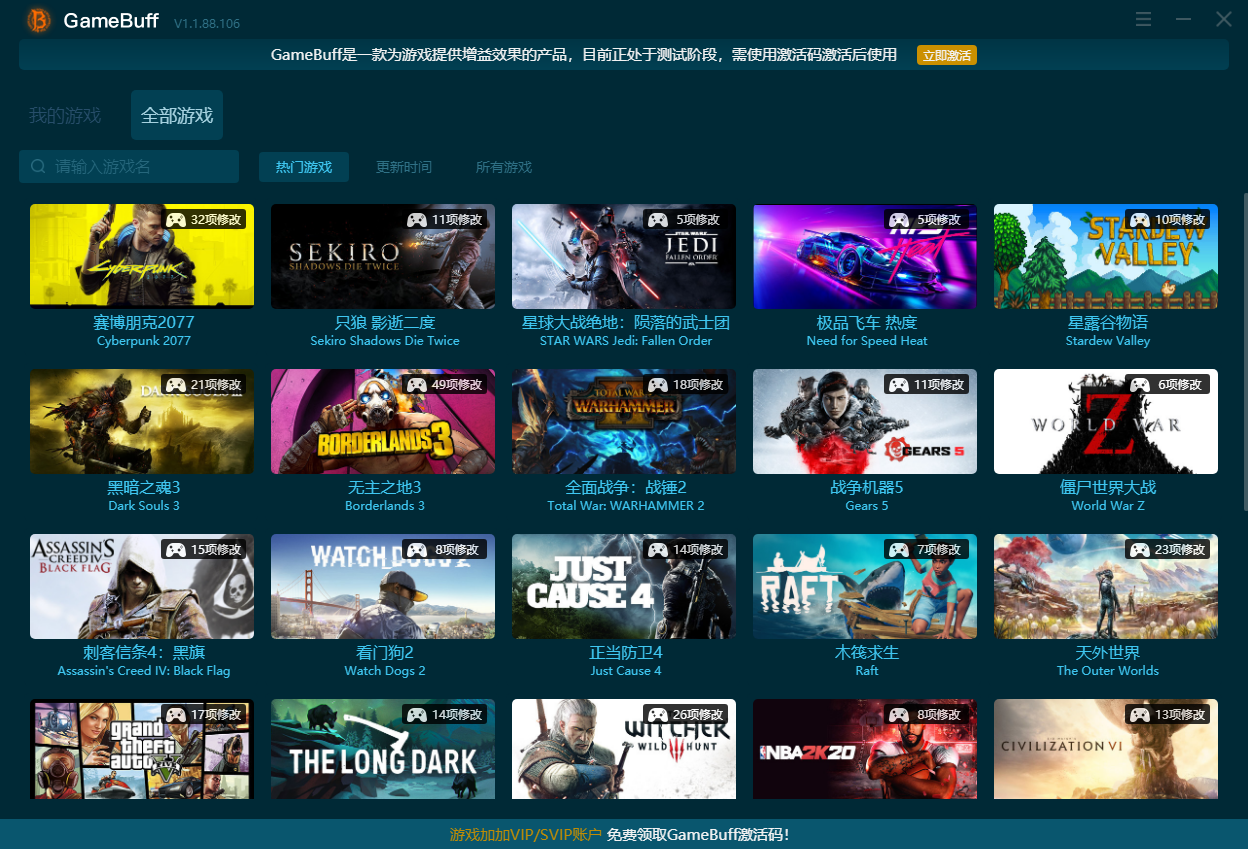Click the 23项修改 badge on The Outer Worlds
The width and height of the screenshot is (1248, 849).
[x=1168, y=549]
